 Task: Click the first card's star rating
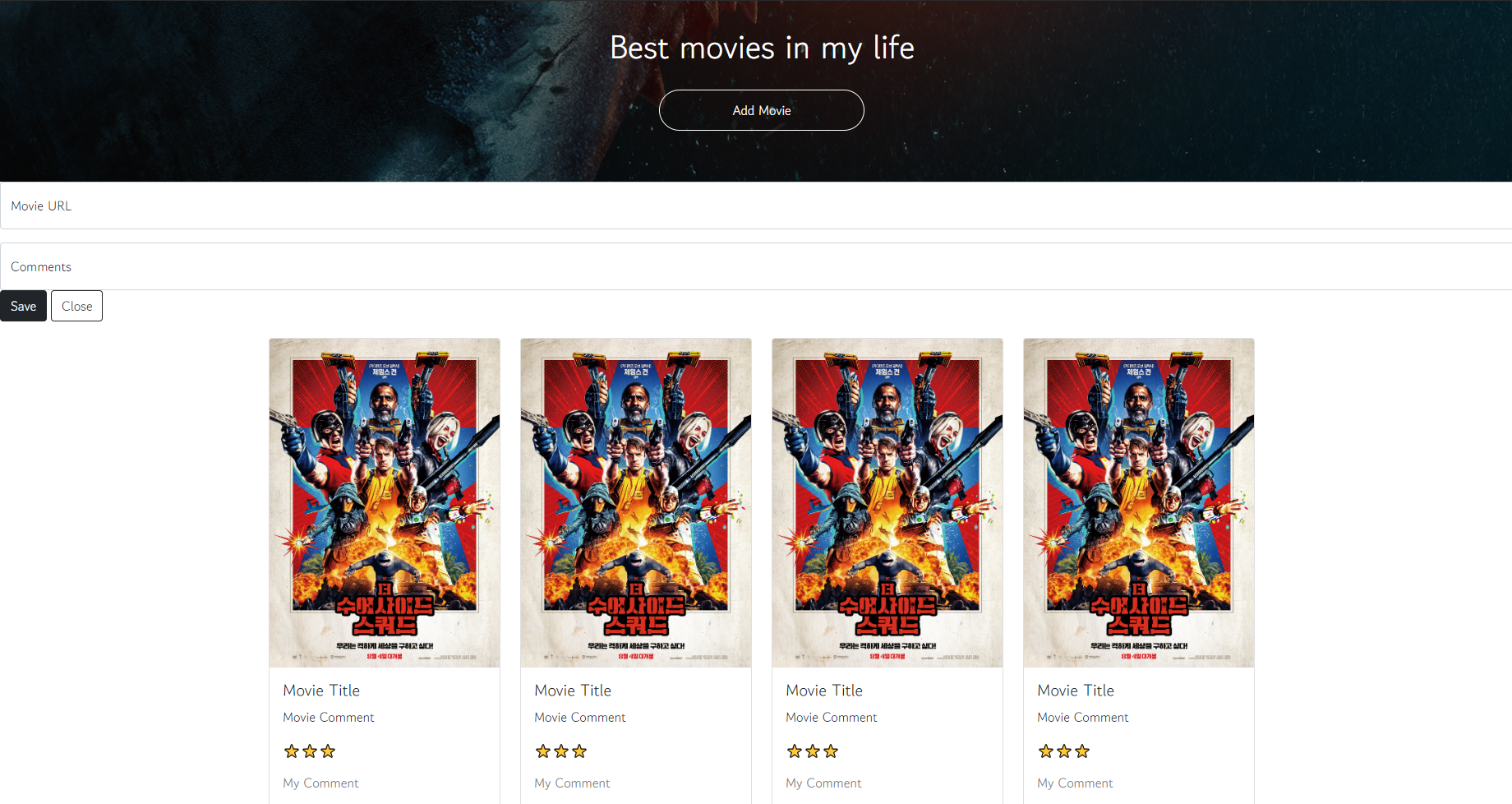pyautogui.click(x=310, y=751)
